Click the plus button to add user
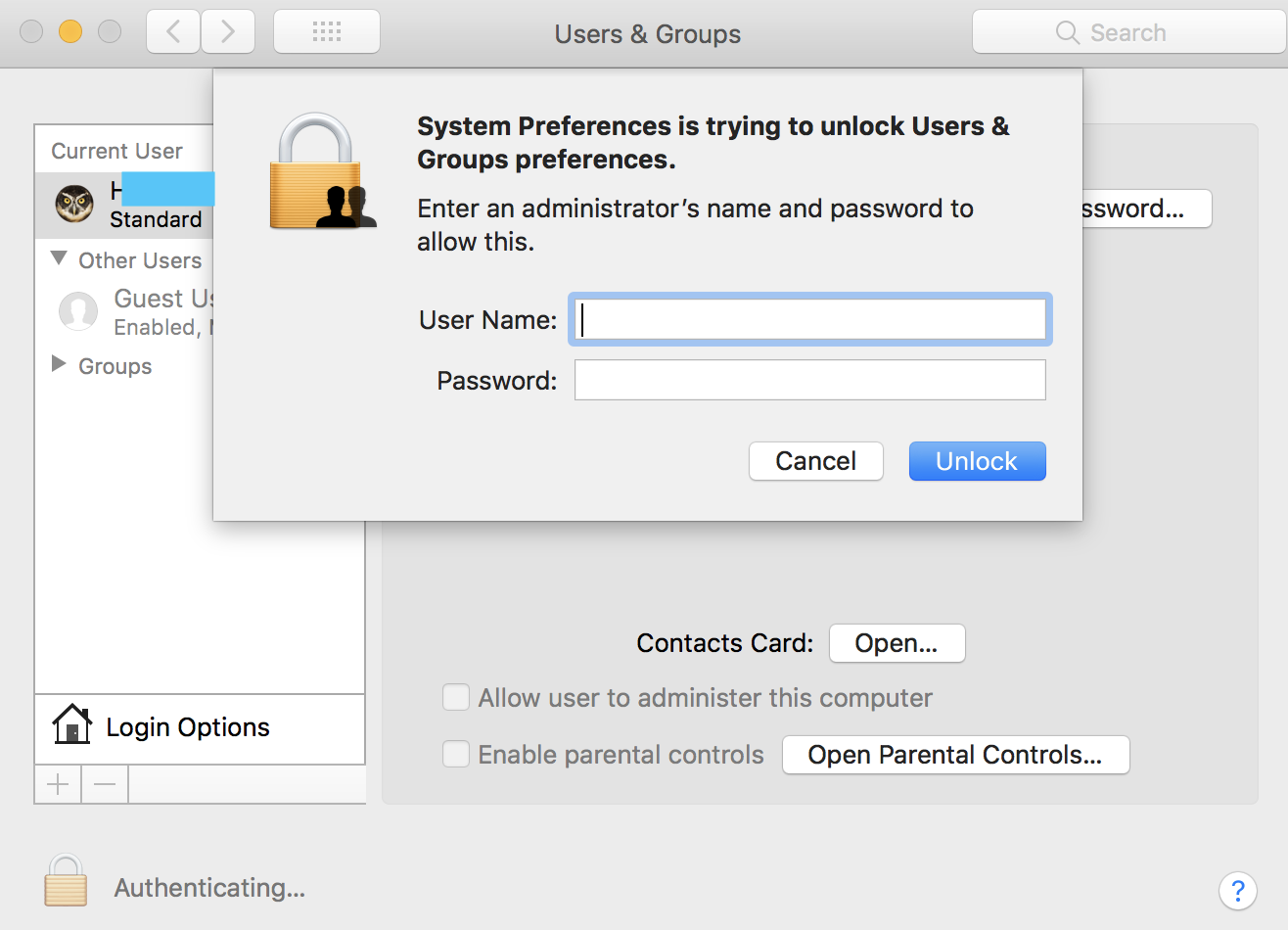Viewport: 1288px width, 930px height. (58, 784)
